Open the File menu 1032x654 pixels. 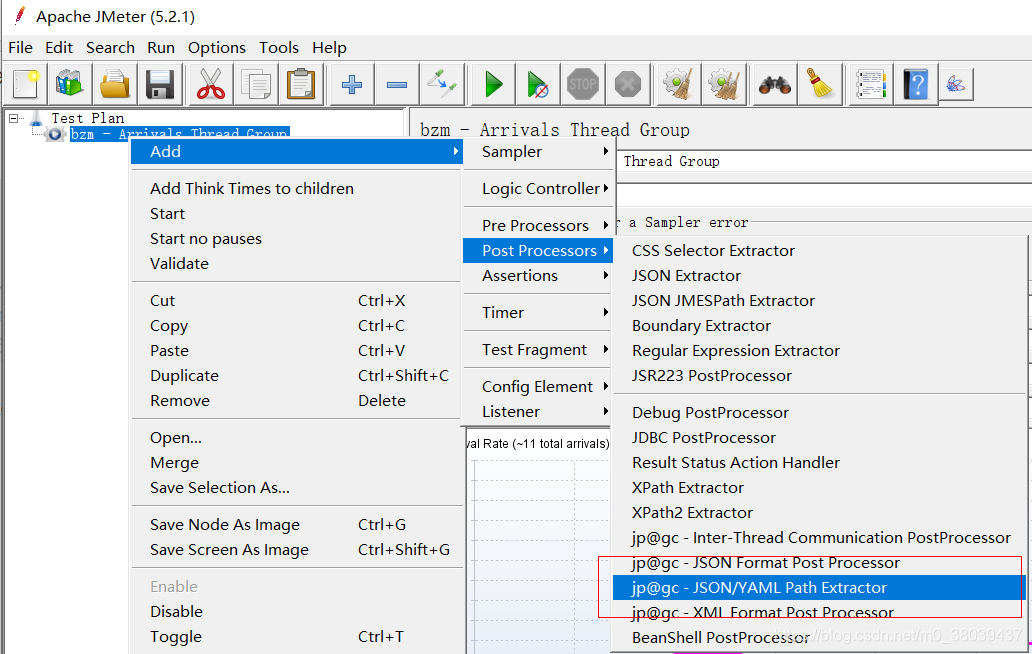click(20, 47)
